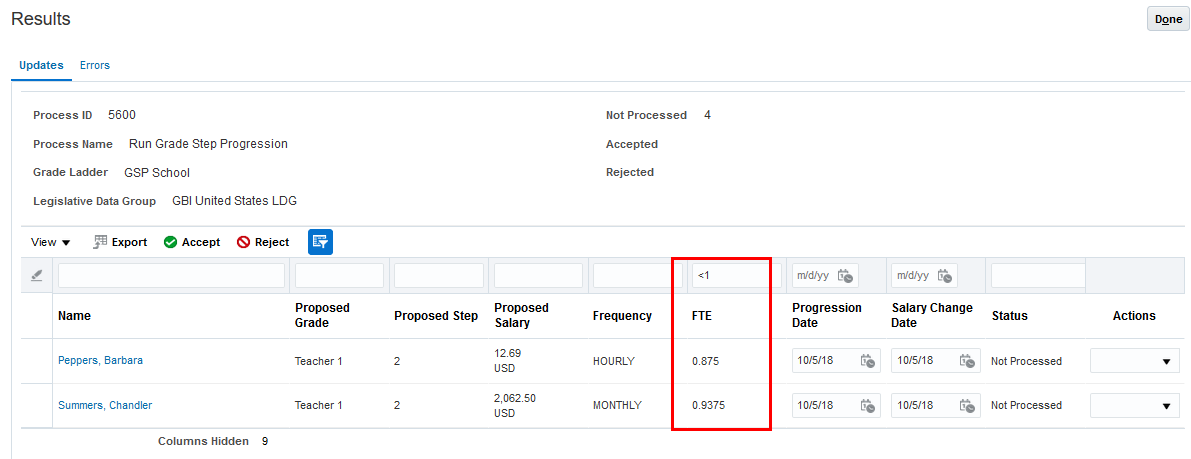Viewport: 1191px width, 459px height.
Task: Open the Peppers, Barbara employee link
Action: click(100, 360)
